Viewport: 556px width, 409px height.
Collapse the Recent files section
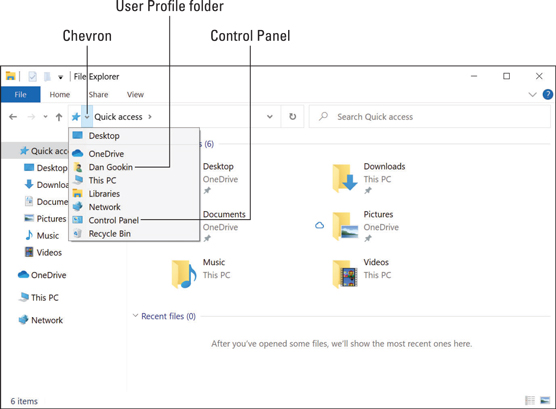tap(135, 316)
